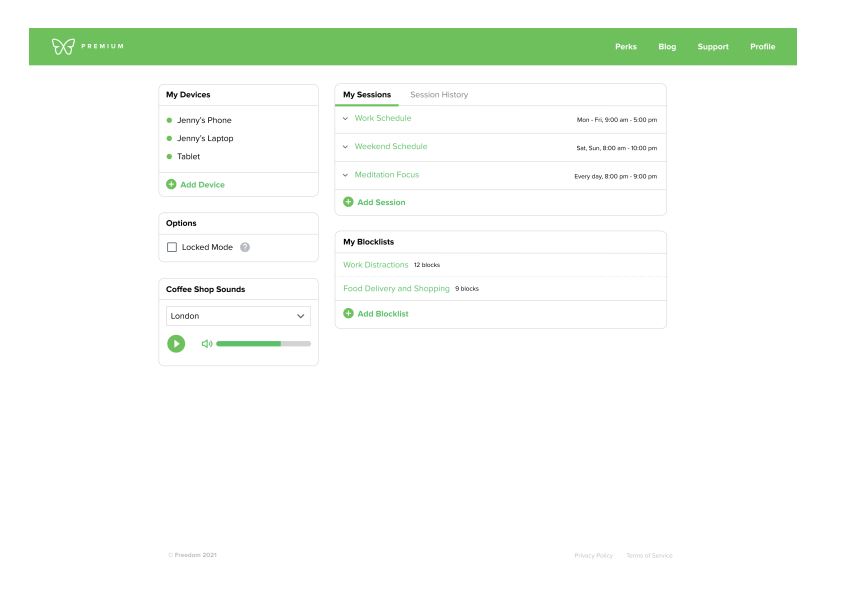Expand the Weekend Schedule session chevron
The image size is (843, 610).
(345, 147)
